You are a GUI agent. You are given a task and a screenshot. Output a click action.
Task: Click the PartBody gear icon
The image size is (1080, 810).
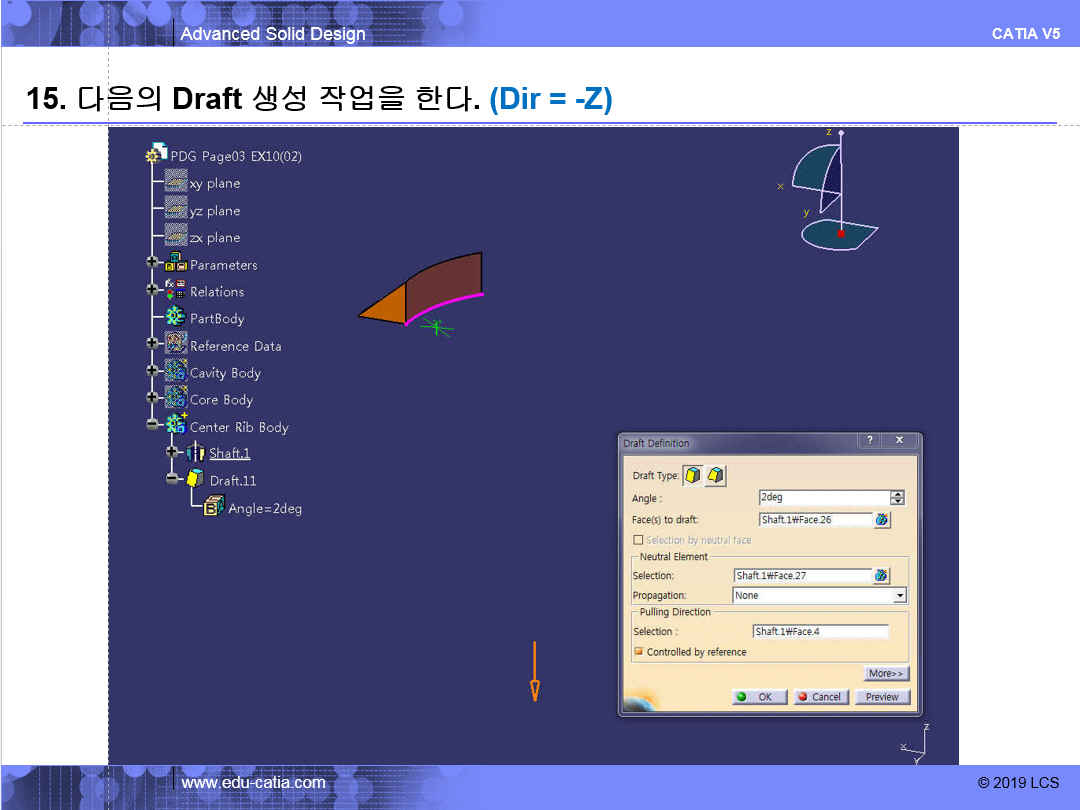pos(176,318)
